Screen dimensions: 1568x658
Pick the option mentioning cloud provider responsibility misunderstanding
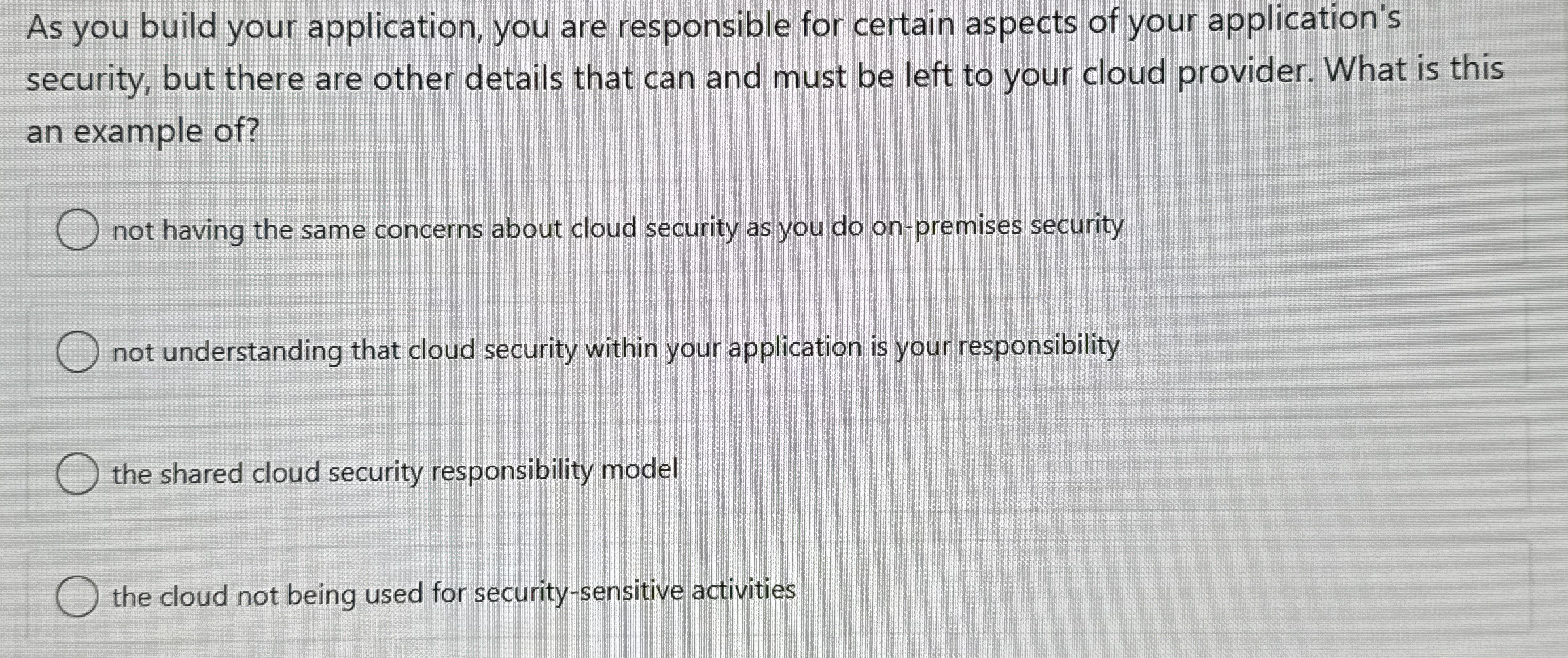[x=615, y=350]
